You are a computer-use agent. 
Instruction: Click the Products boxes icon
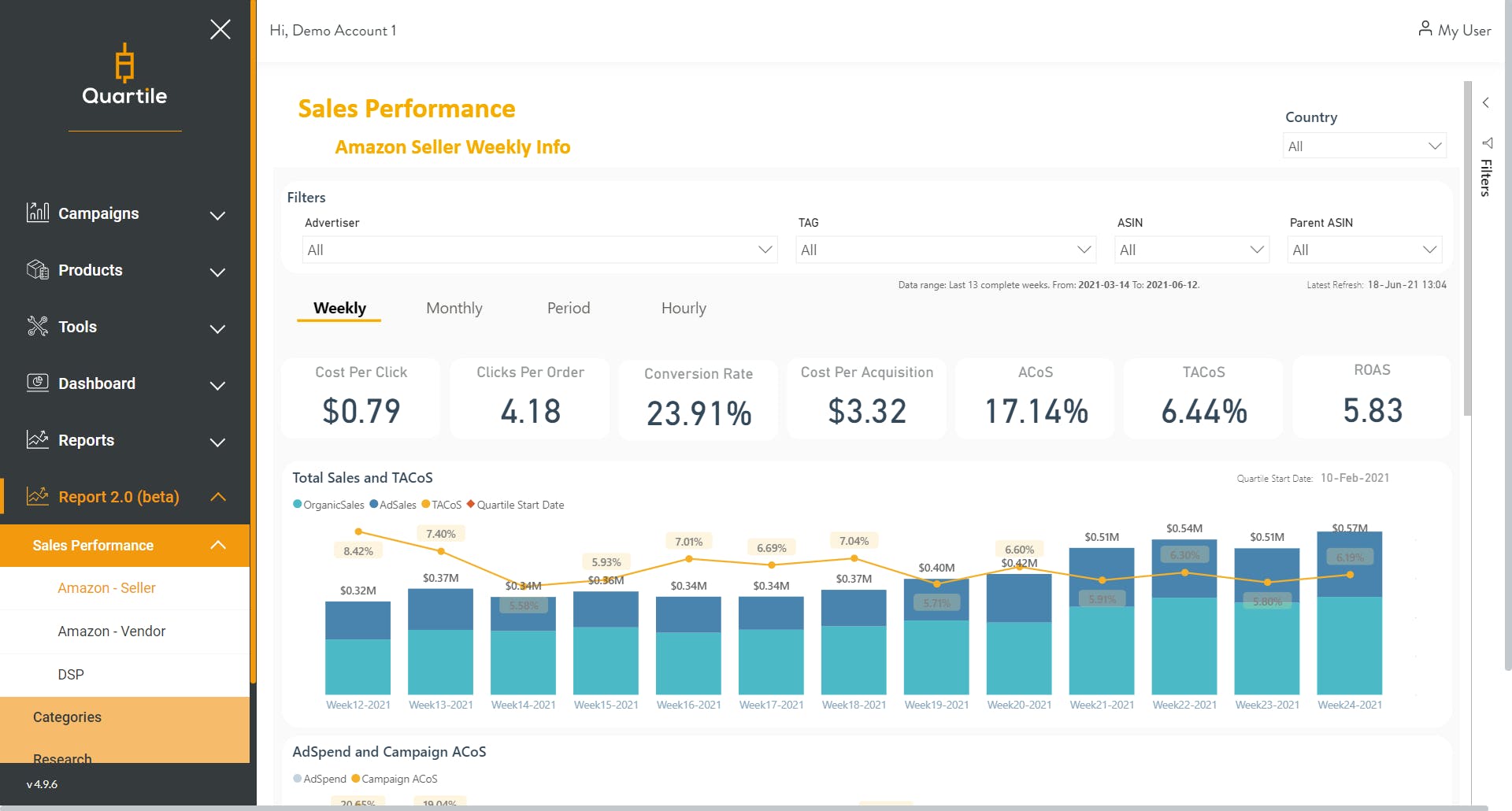tap(38, 269)
